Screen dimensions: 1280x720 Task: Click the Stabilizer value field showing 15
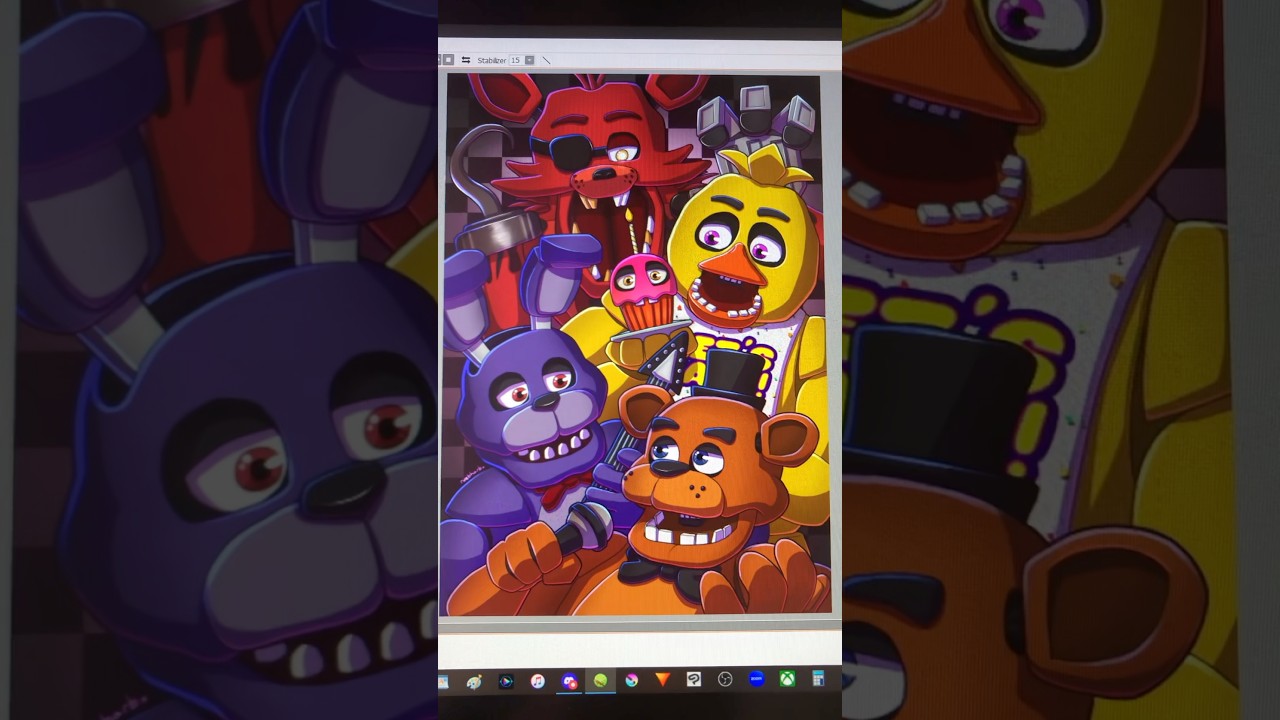pyautogui.click(x=516, y=60)
